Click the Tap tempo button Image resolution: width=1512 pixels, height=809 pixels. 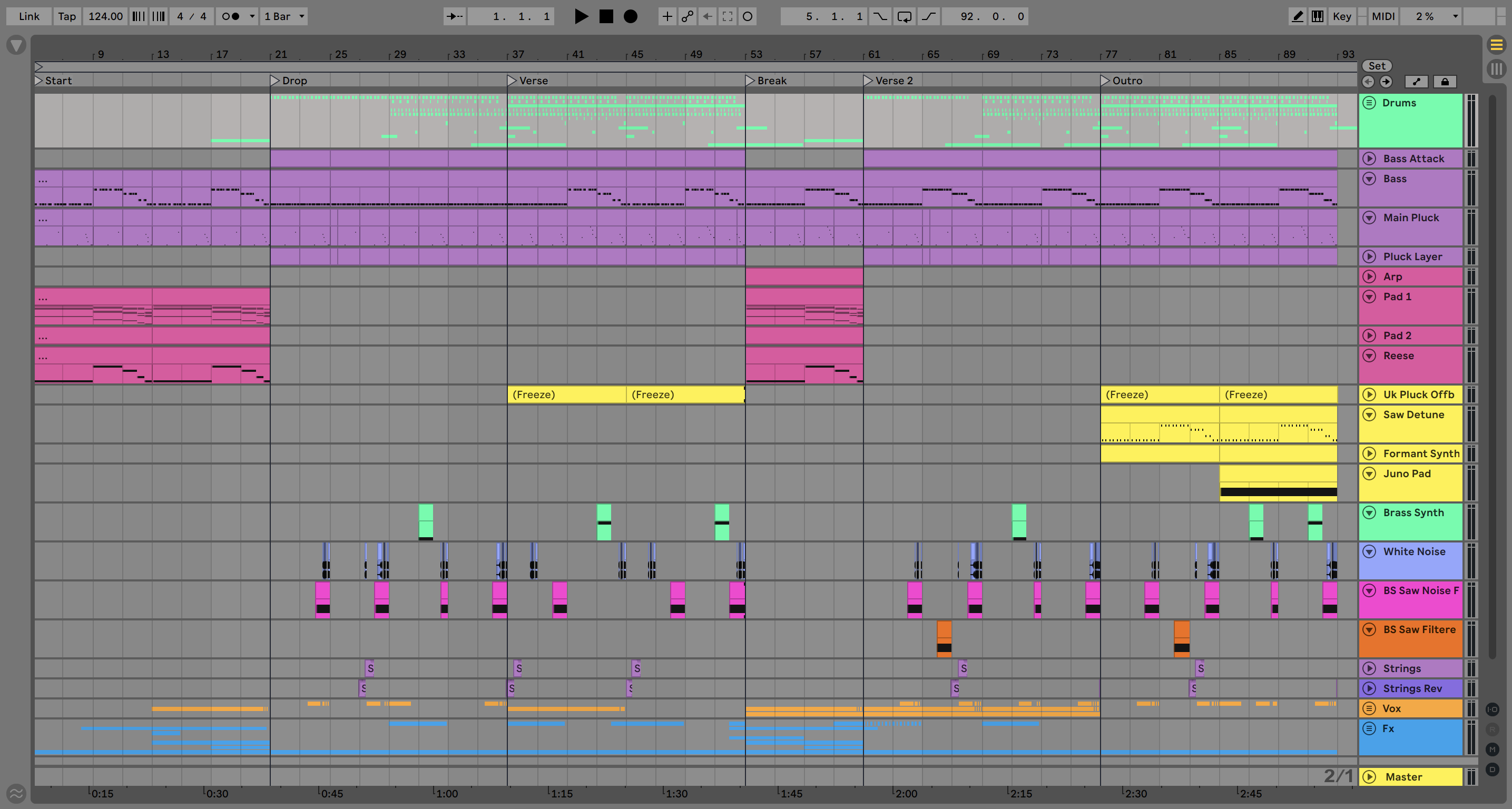pos(67,16)
